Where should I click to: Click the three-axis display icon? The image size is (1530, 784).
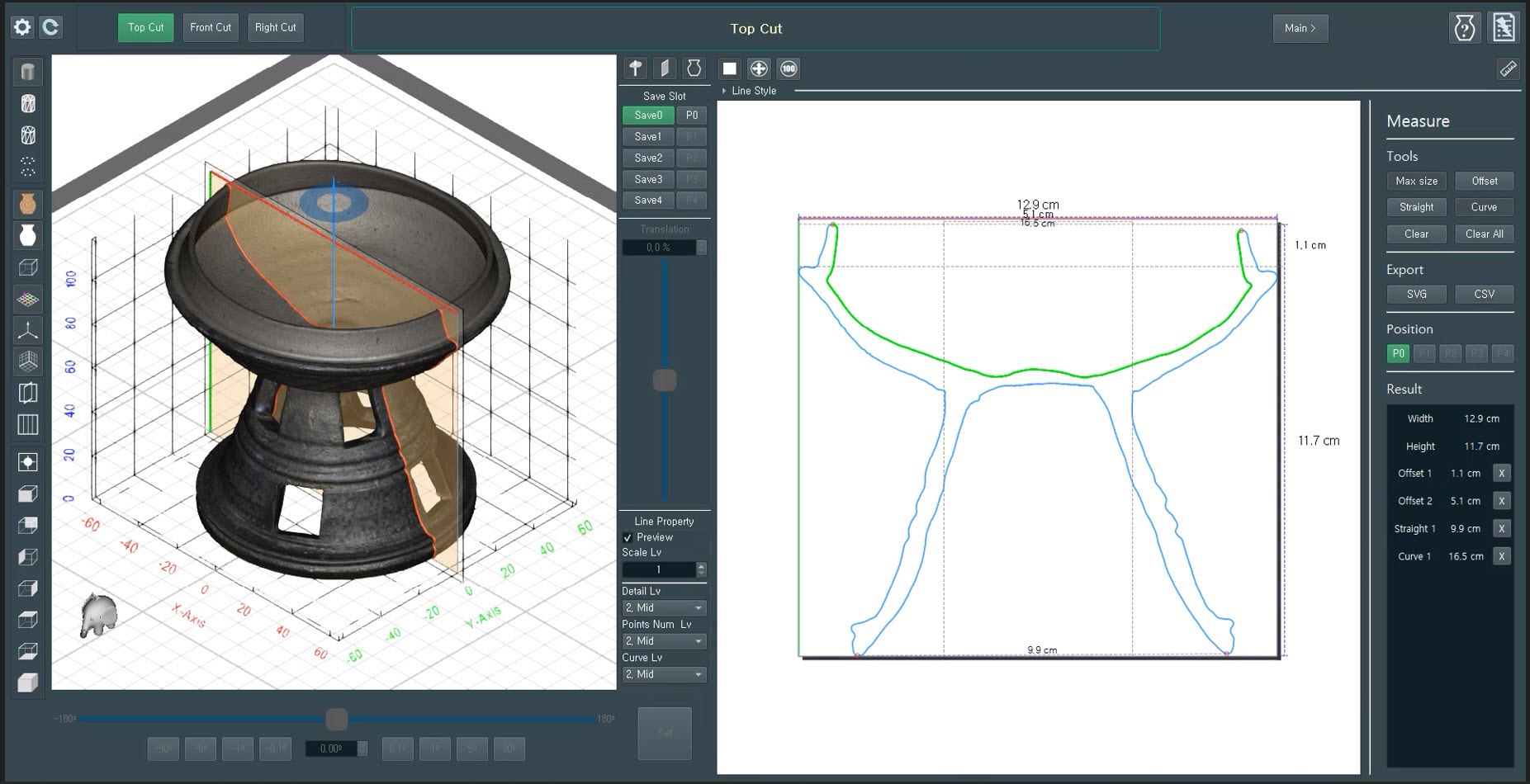pos(28,331)
